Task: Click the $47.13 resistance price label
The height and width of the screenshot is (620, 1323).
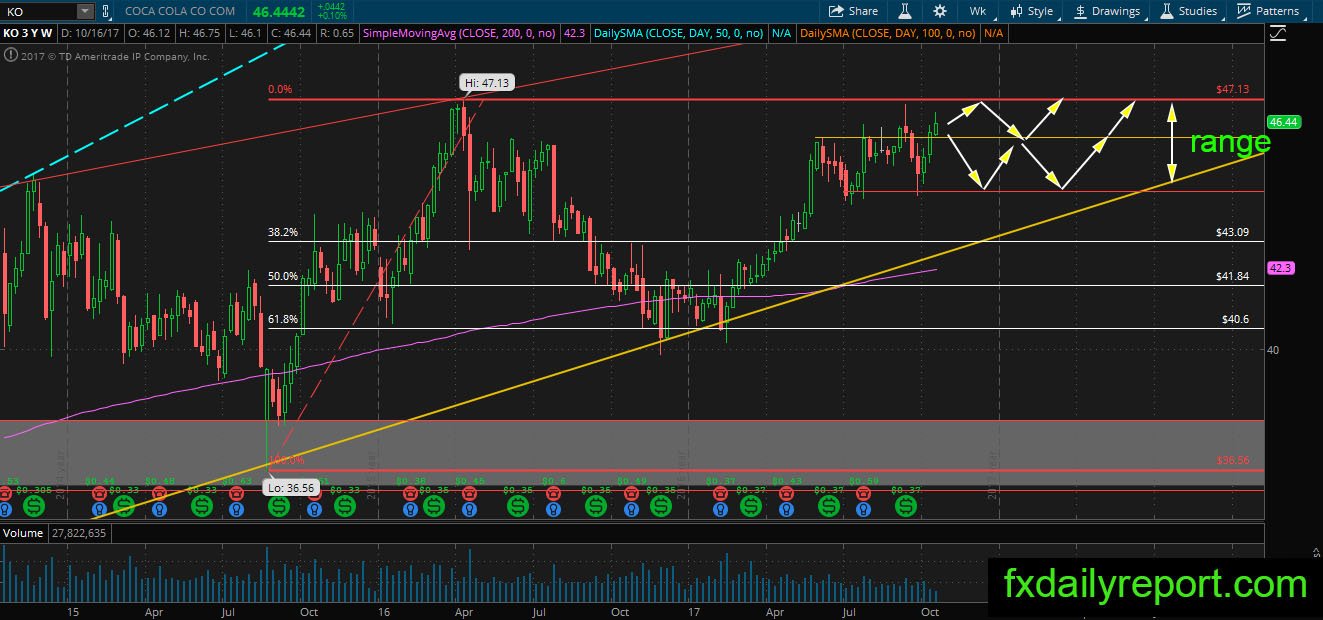Action: point(1233,89)
